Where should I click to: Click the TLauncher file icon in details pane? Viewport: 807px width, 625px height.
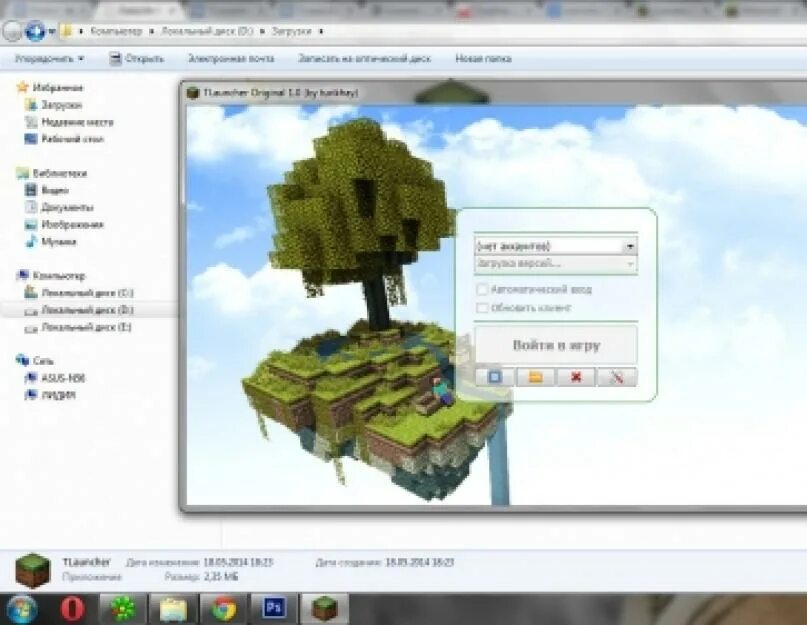[x=33, y=570]
